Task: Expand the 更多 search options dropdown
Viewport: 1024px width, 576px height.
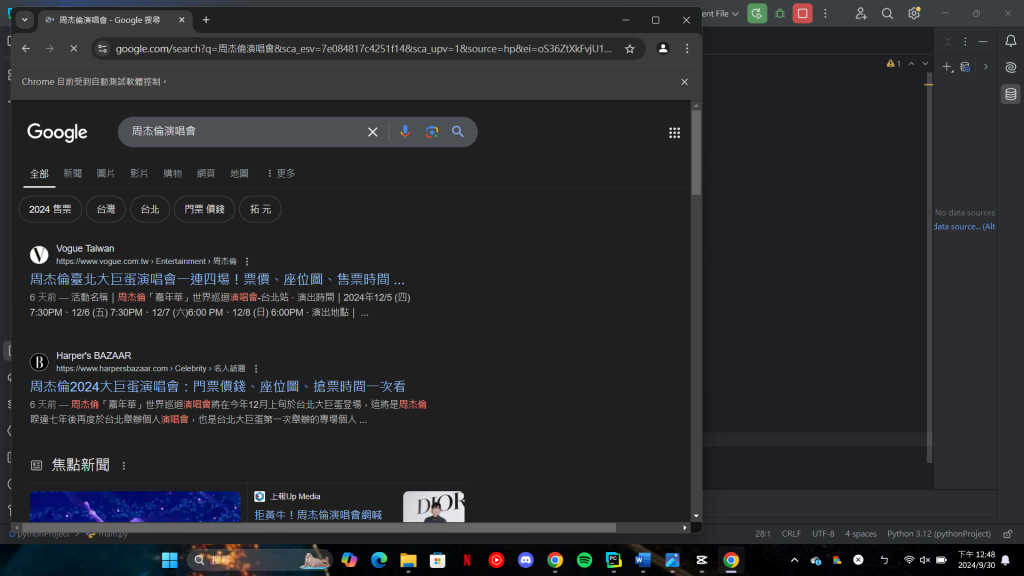Action: 281,173
